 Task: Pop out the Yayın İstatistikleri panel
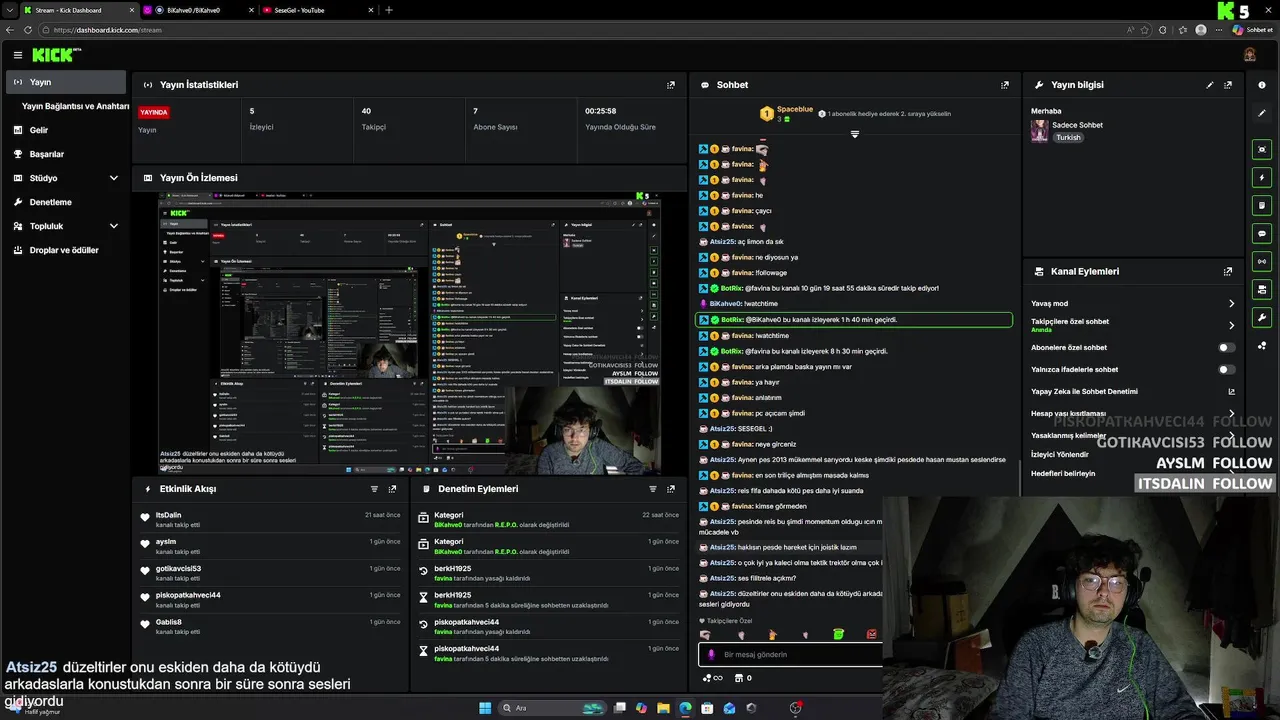(671, 85)
